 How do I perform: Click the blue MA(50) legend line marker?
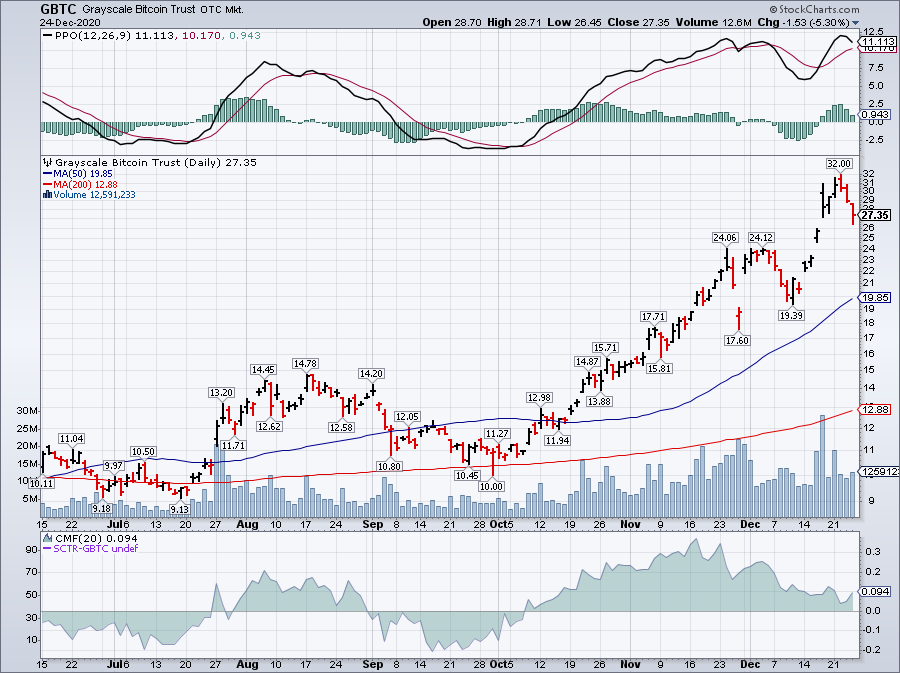48,174
